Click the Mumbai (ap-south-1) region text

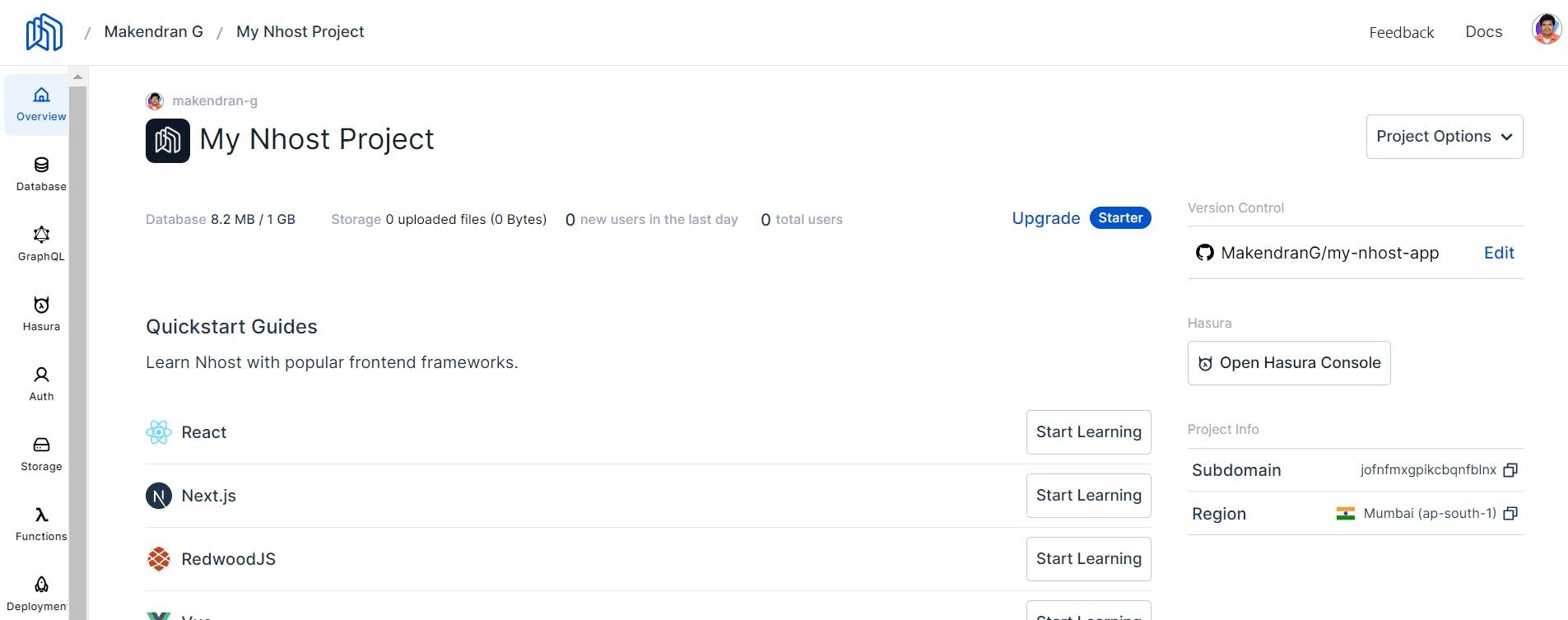[1430, 514]
